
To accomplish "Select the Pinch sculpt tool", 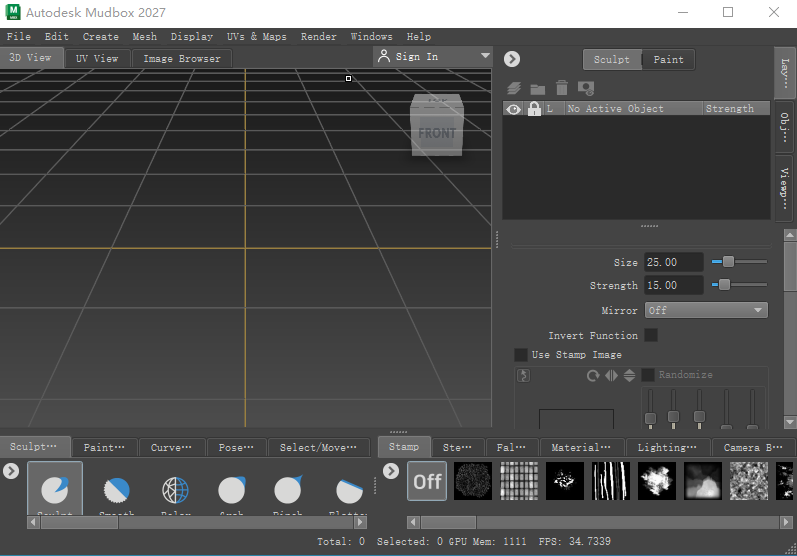I will point(288,489).
